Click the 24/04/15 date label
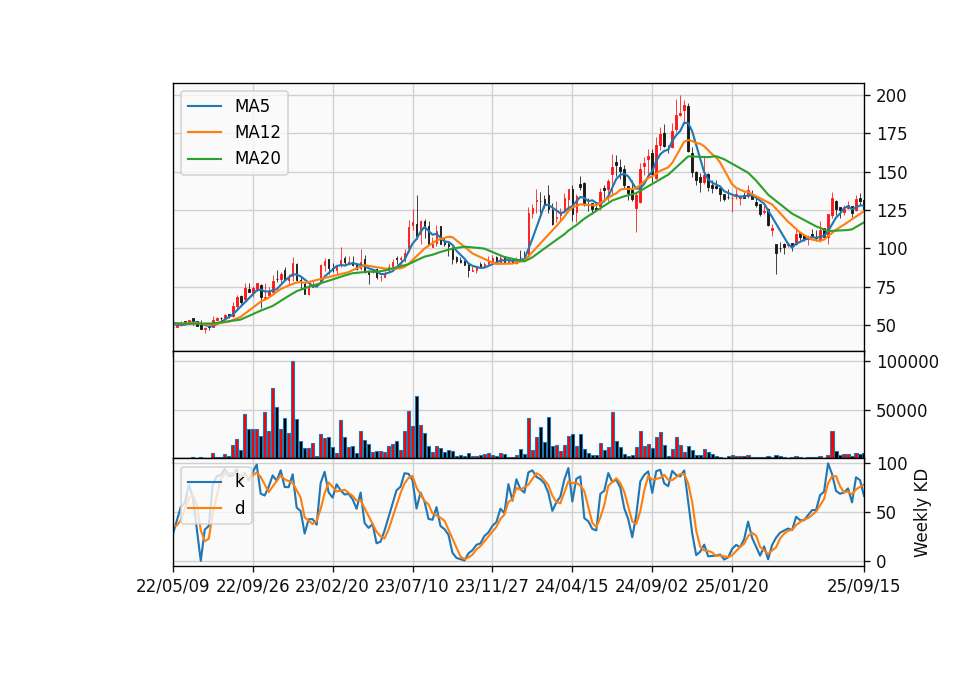 click(x=572, y=586)
